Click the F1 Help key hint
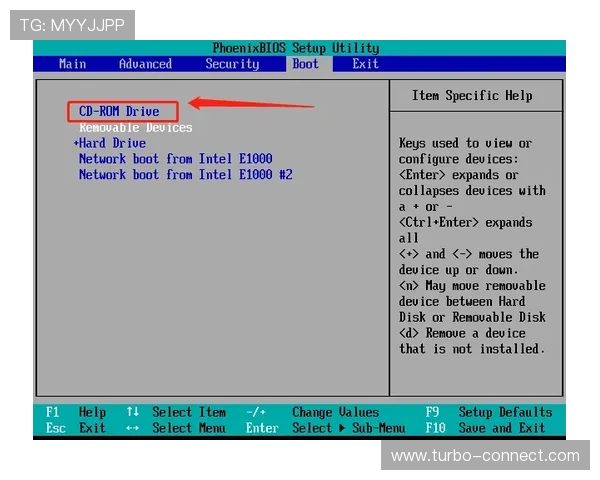600x480 pixels. click(x=76, y=412)
